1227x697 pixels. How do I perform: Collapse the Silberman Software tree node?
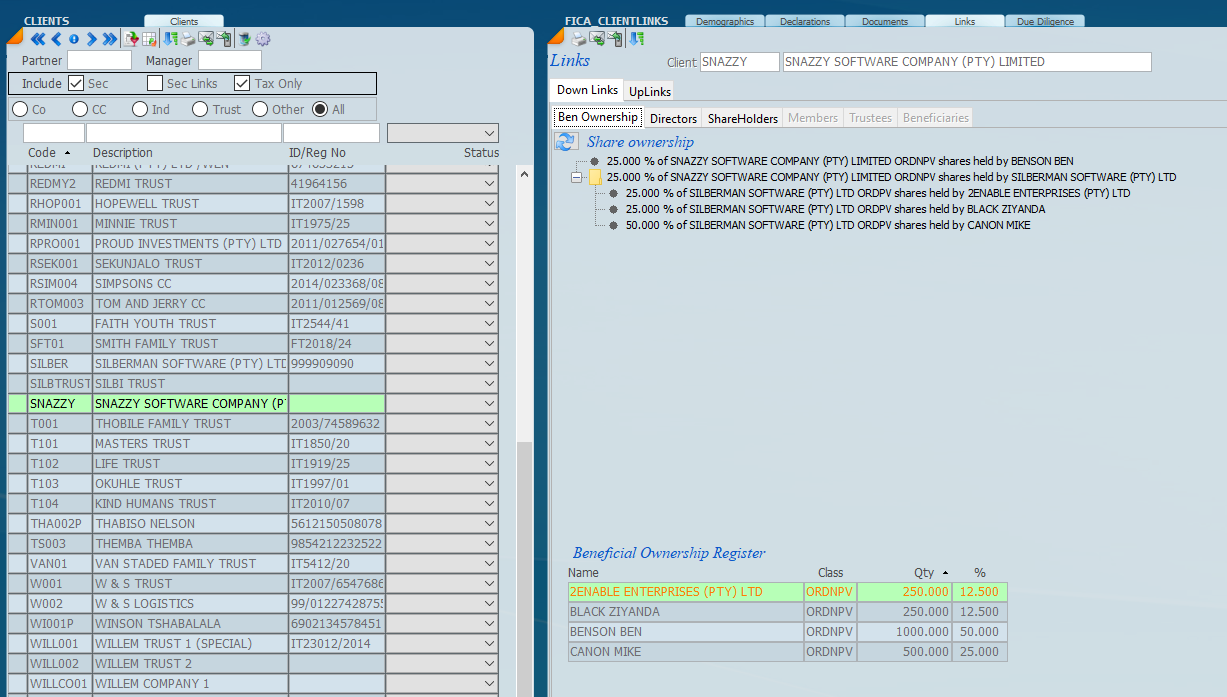577,177
